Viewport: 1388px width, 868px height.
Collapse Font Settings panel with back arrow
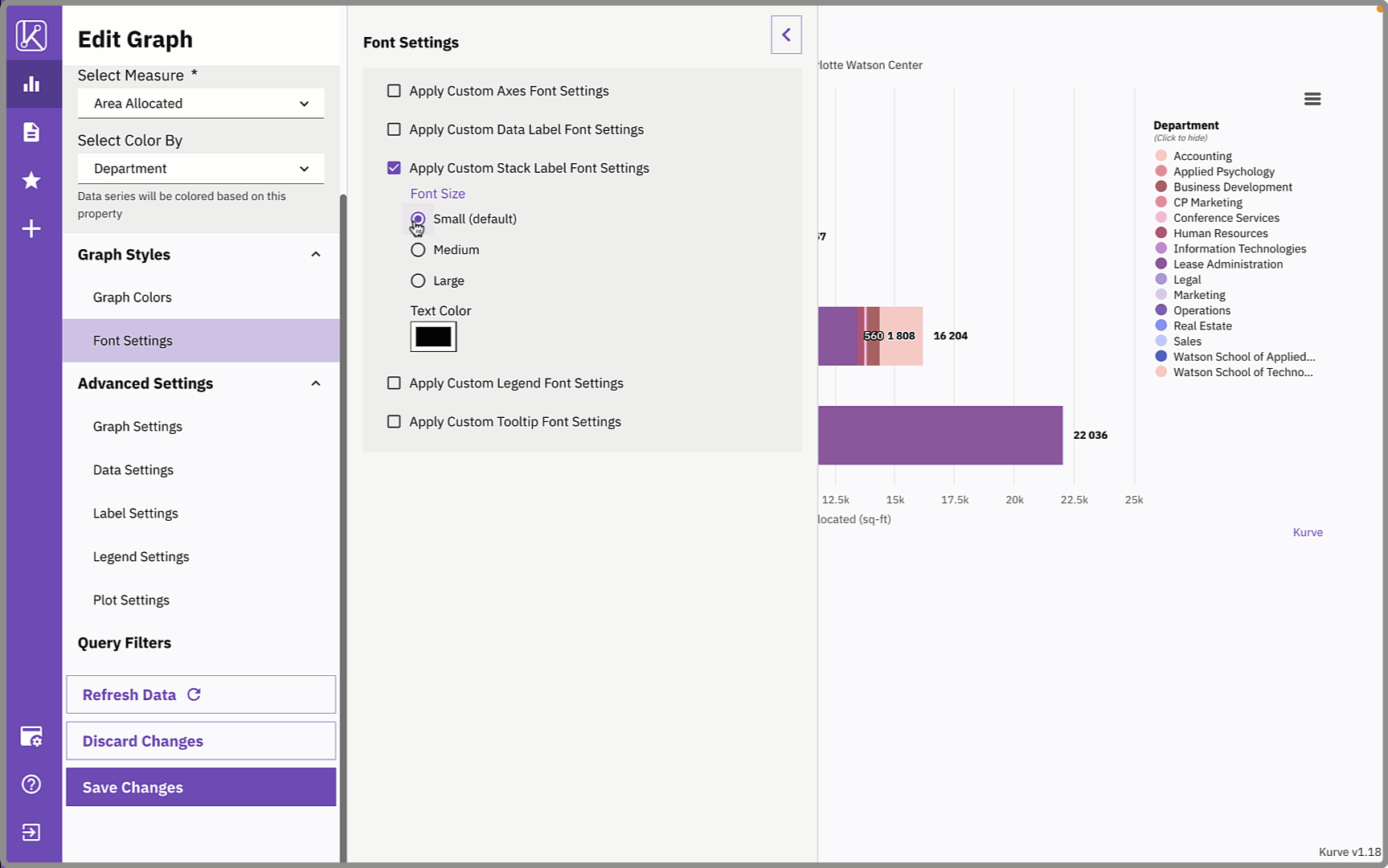click(x=786, y=35)
